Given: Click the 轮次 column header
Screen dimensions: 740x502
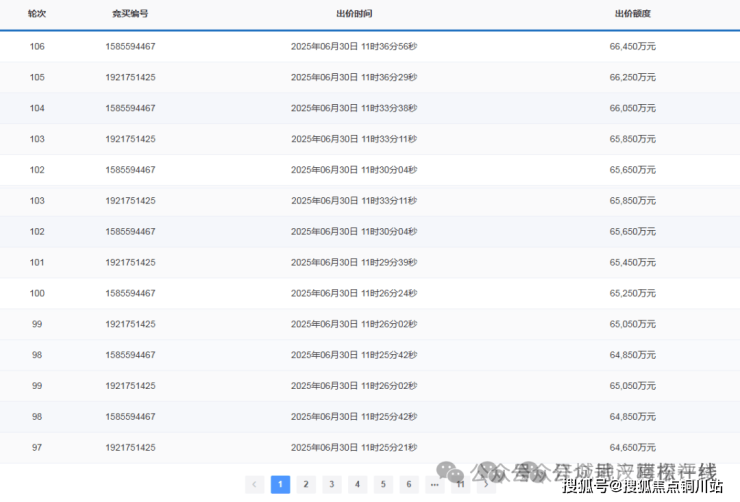Looking at the screenshot, I should 37,15.
